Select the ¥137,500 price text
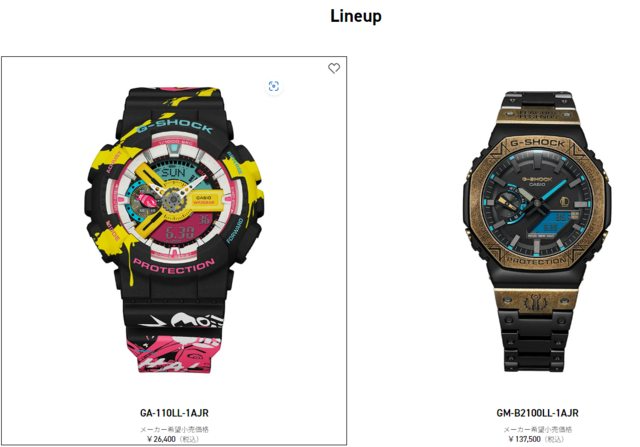640x447 pixels. tap(524, 439)
